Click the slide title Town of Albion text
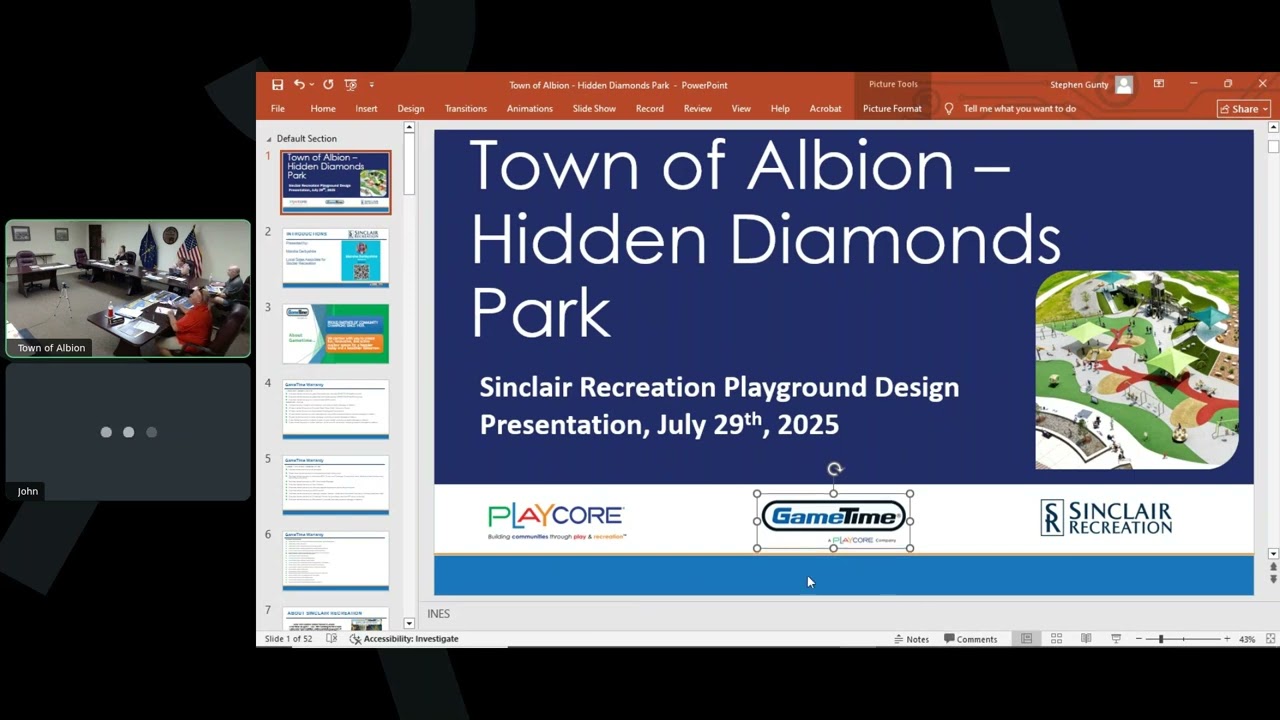The image size is (1280, 720). [x=765, y=240]
